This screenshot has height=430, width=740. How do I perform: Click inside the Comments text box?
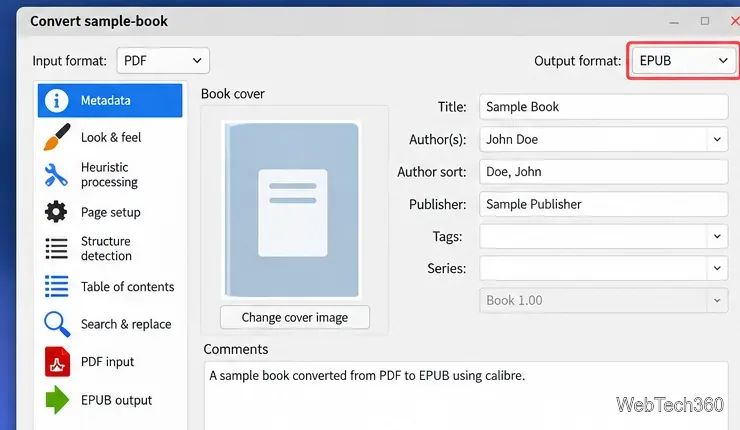pyautogui.click(x=466, y=396)
